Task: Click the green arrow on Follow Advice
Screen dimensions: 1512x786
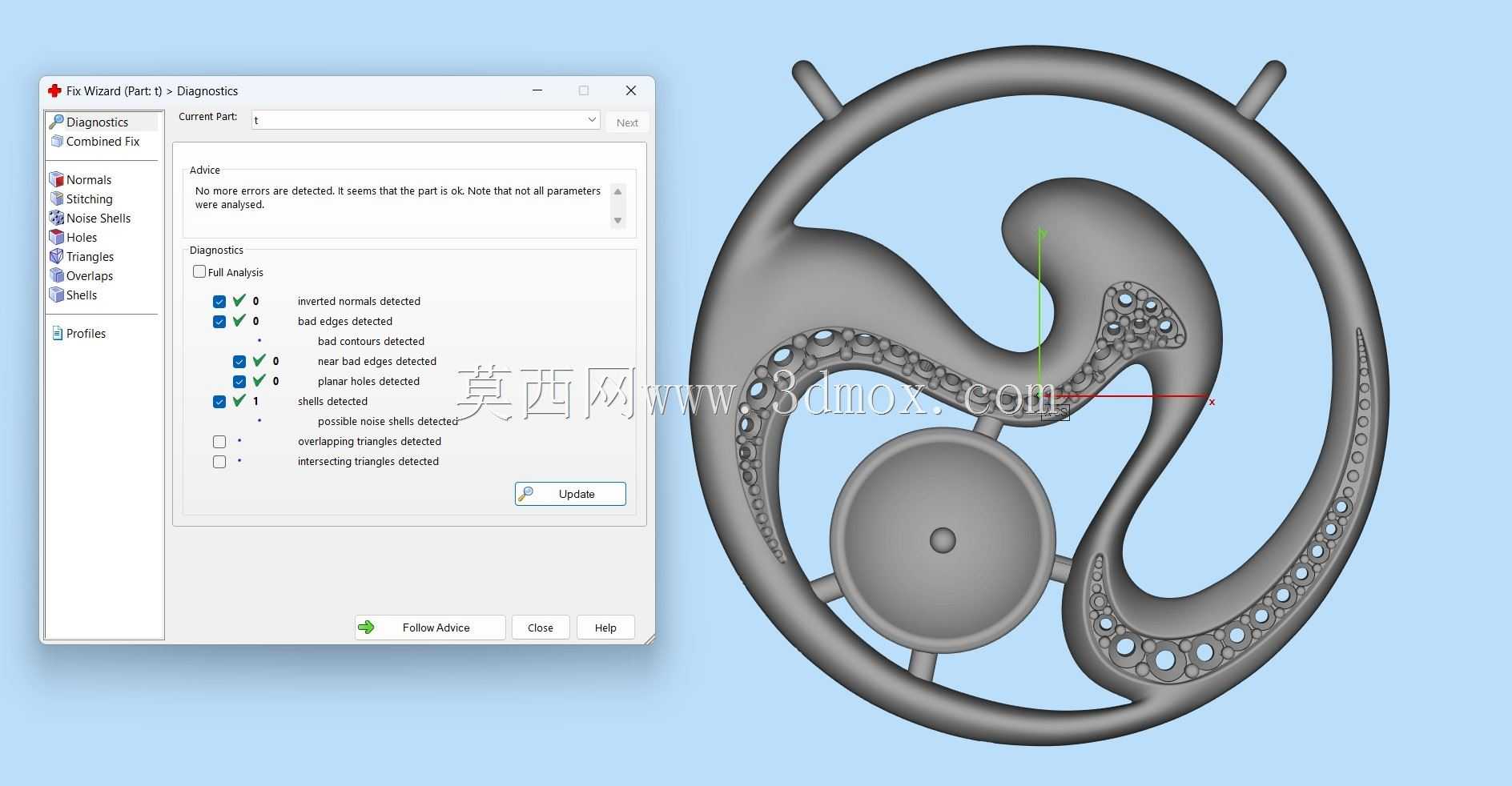Action: (x=366, y=627)
